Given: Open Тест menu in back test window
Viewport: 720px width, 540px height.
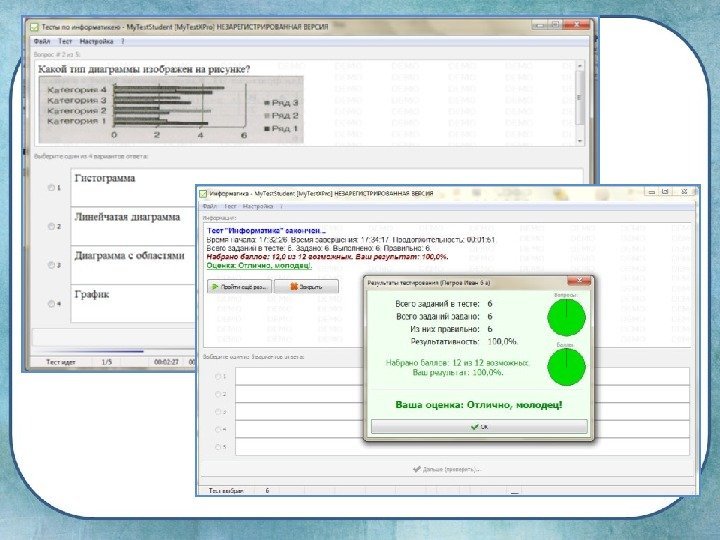Looking at the screenshot, I should click(x=65, y=41).
